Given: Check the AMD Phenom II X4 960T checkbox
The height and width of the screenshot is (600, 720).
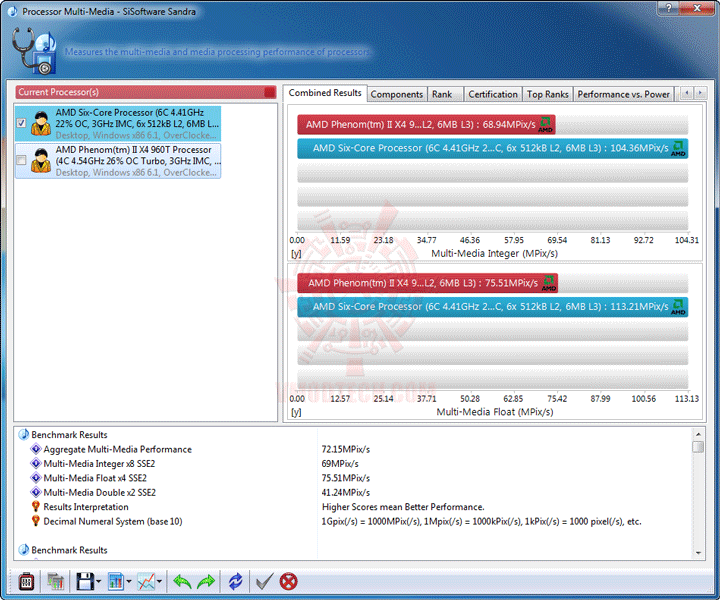Looking at the screenshot, I should (x=21, y=160).
